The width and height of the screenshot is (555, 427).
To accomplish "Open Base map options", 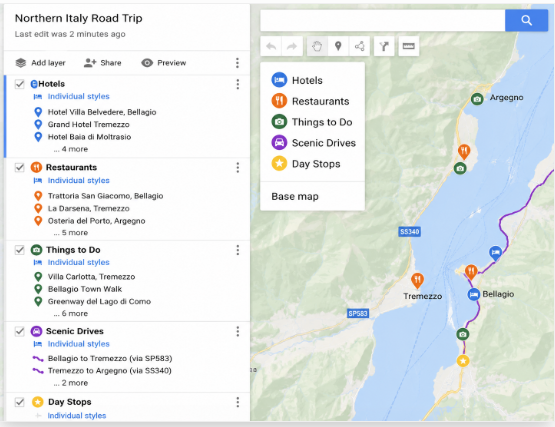I will coord(295,197).
